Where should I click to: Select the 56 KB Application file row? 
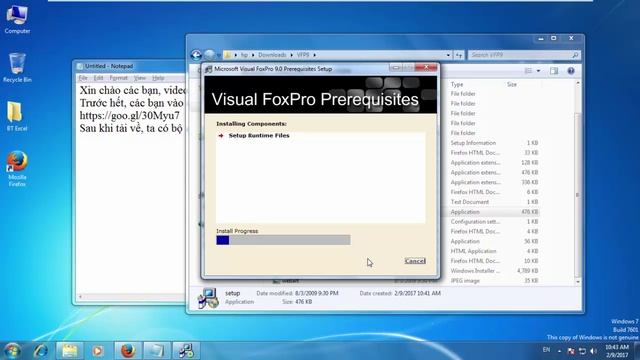[493, 241]
